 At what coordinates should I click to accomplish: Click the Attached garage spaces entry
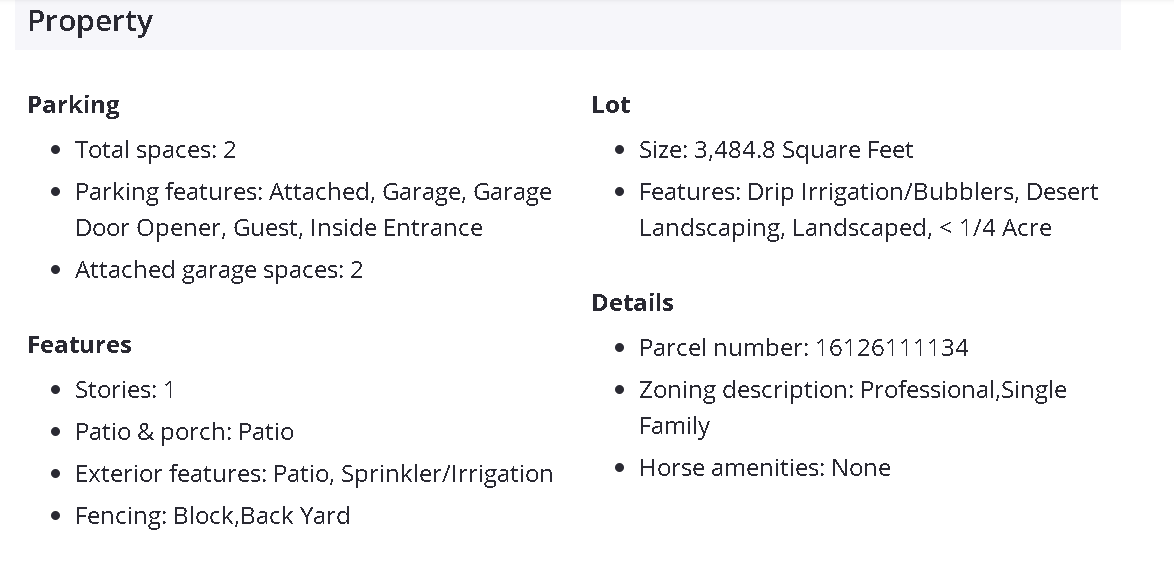[x=219, y=270]
